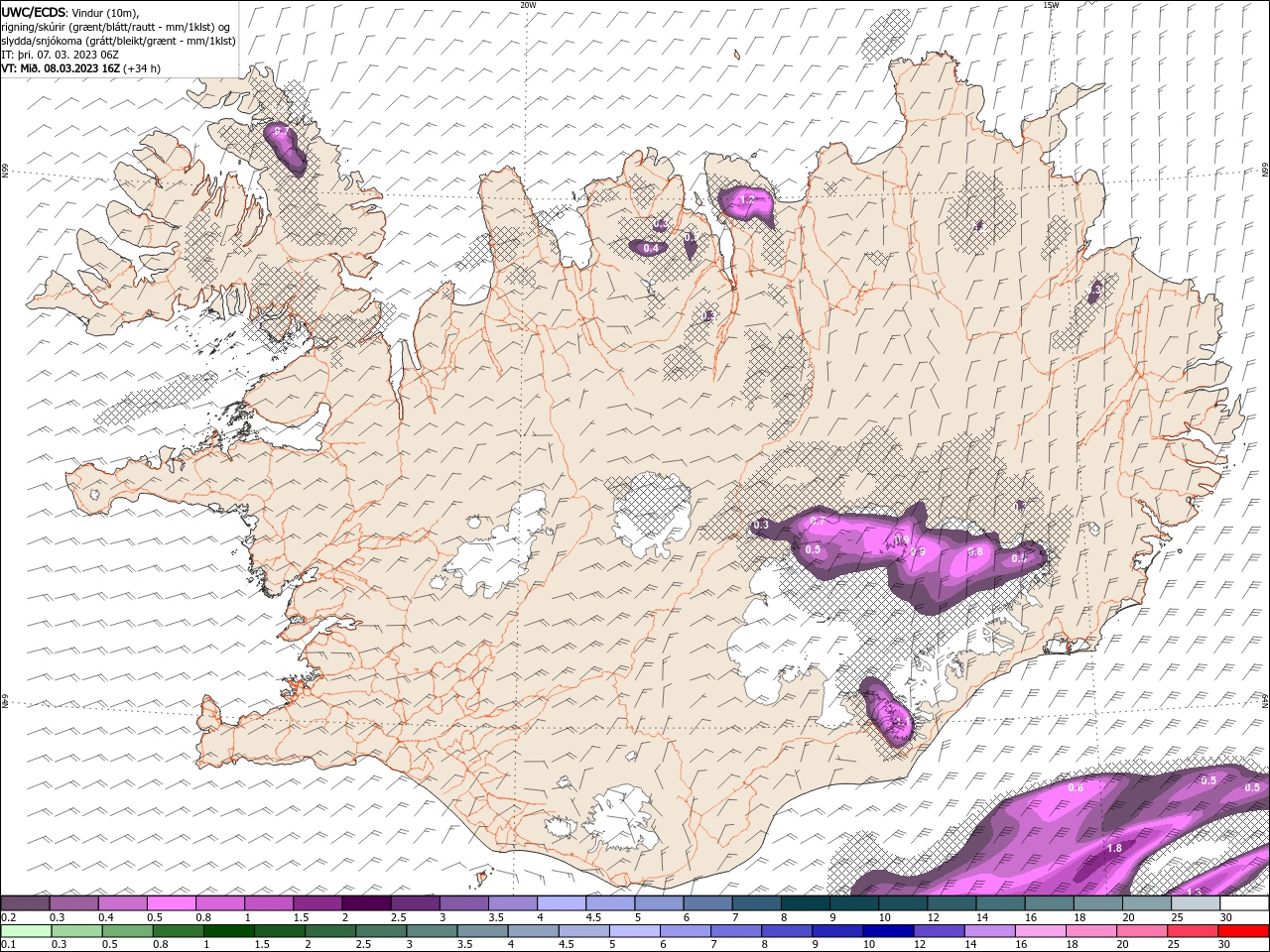
Task: Pick the lower legend swatch between 3.5 and 4
Action: coord(481,931)
